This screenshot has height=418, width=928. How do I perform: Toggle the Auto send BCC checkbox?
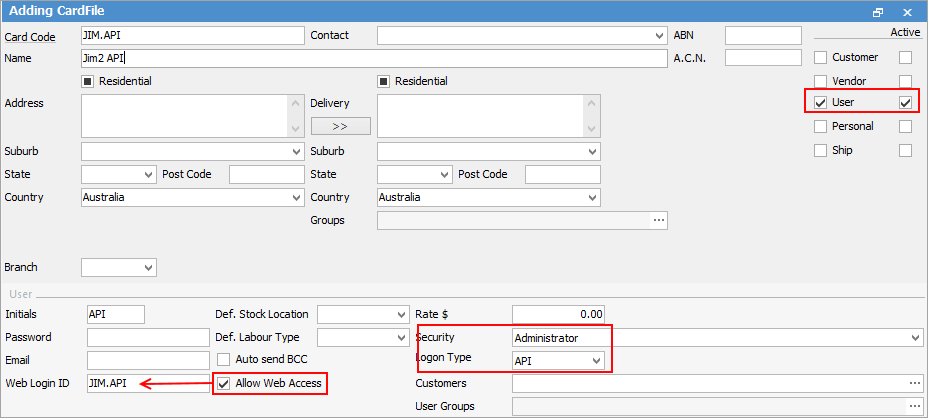click(224, 359)
